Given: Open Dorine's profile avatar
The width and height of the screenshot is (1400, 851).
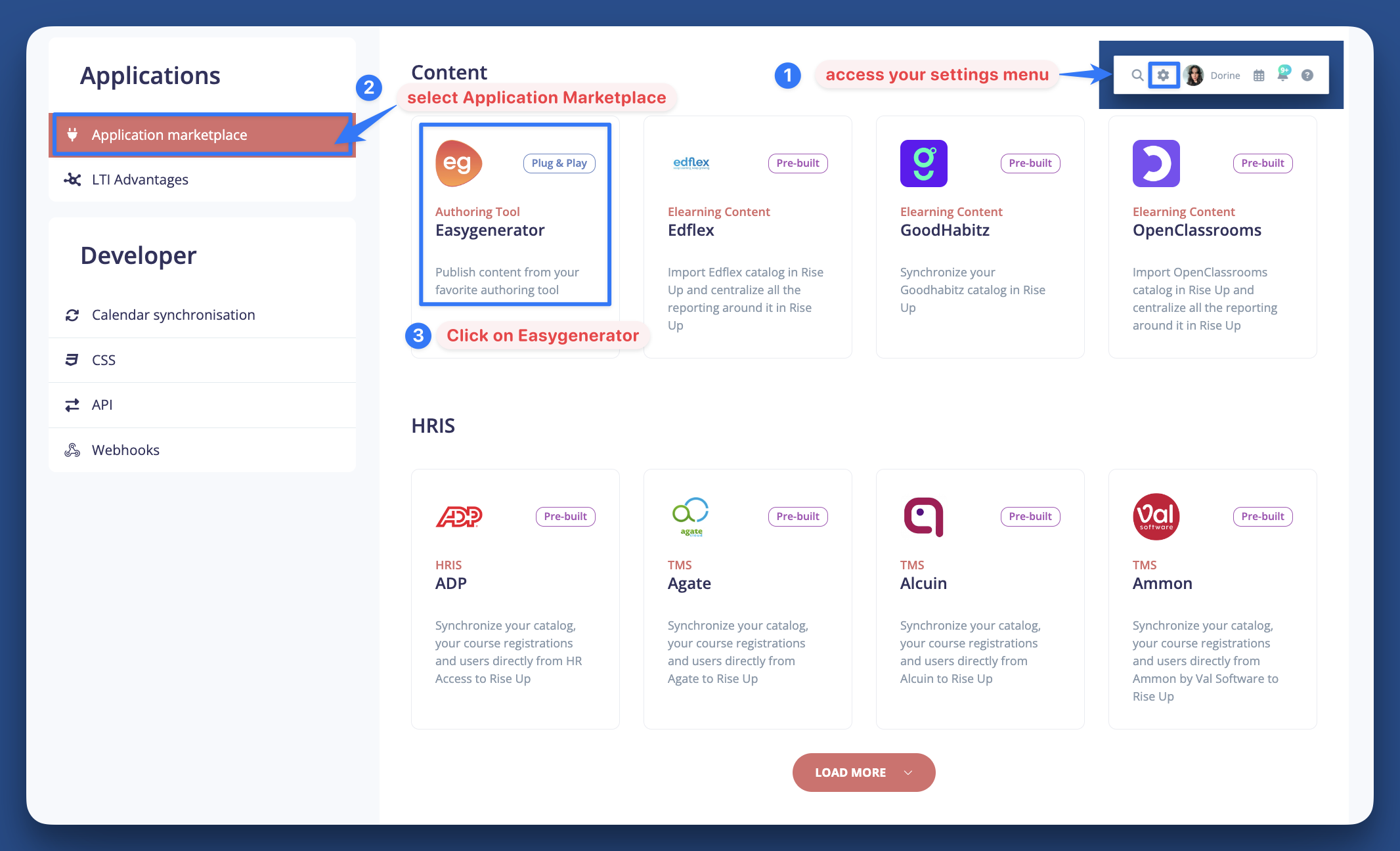Looking at the screenshot, I should tap(1194, 76).
